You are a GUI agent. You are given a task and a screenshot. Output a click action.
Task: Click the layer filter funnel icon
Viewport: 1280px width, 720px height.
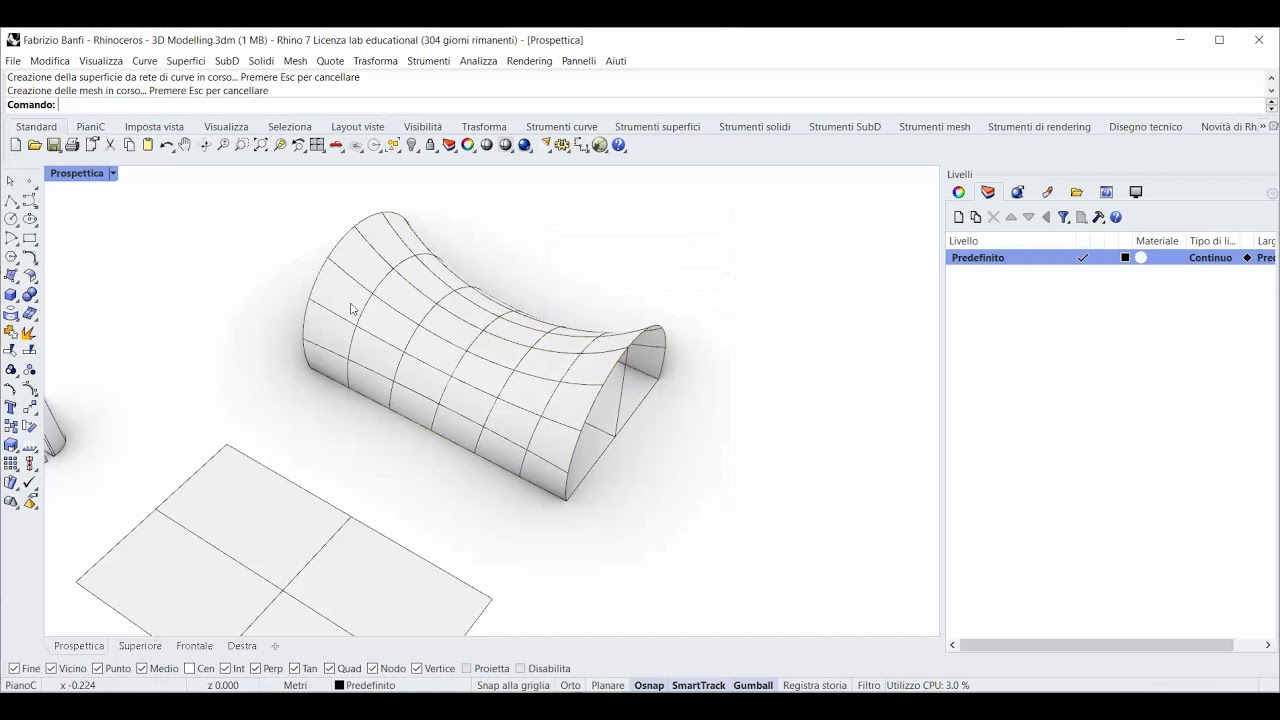[1064, 217]
